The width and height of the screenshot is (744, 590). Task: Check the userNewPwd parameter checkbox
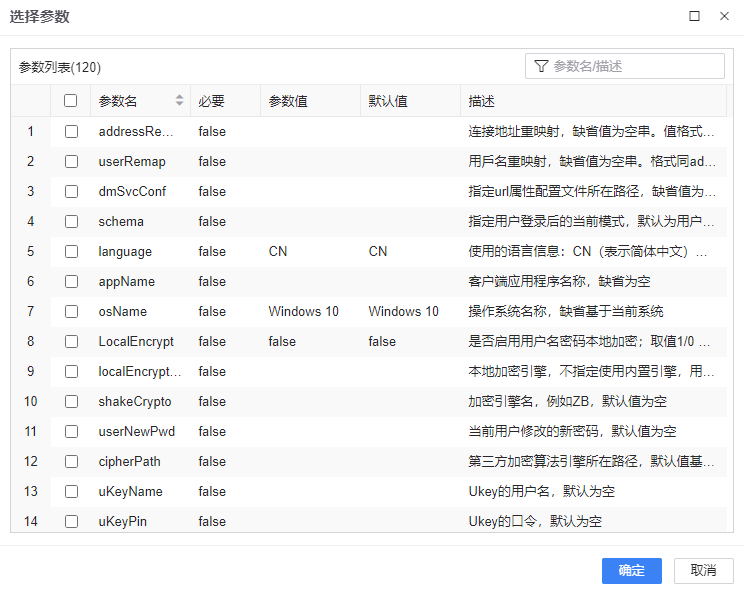coord(71,431)
